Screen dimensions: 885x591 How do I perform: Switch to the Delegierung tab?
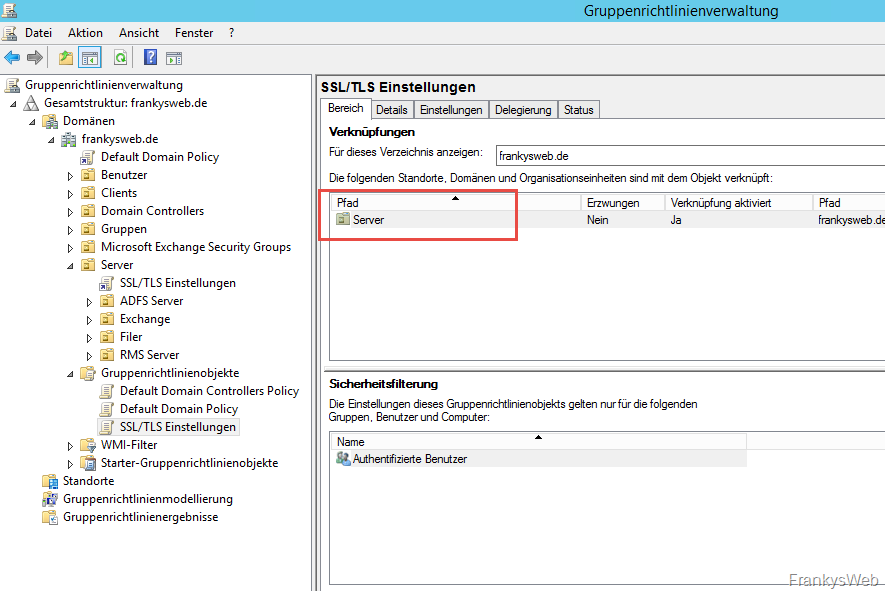523,110
